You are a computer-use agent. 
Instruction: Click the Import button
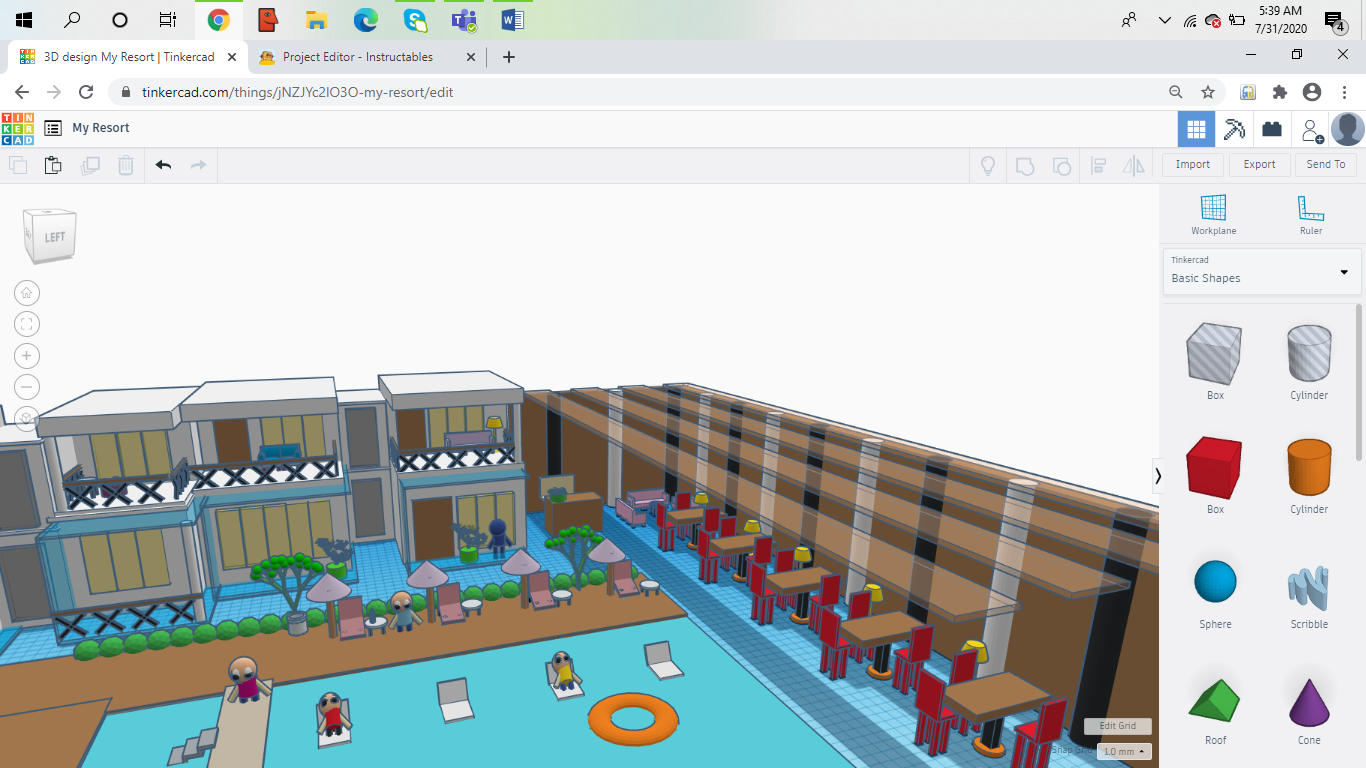(1192, 164)
